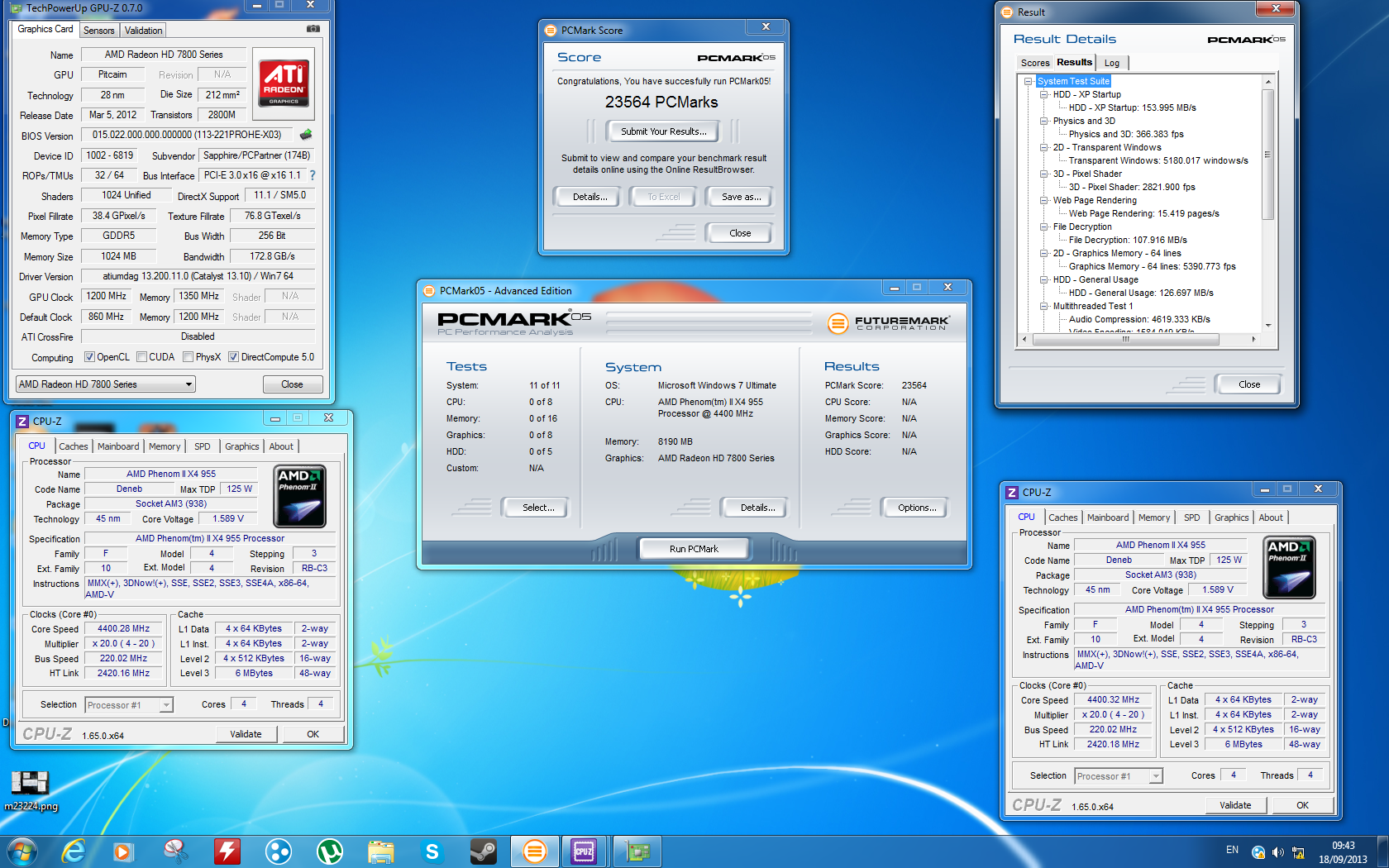
Task: Click the scroll-down arrow of Result tree
Action: (x=1268, y=327)
